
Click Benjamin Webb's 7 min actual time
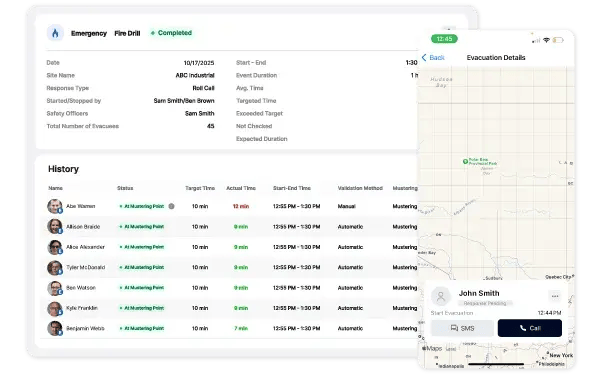pos(241,328)
